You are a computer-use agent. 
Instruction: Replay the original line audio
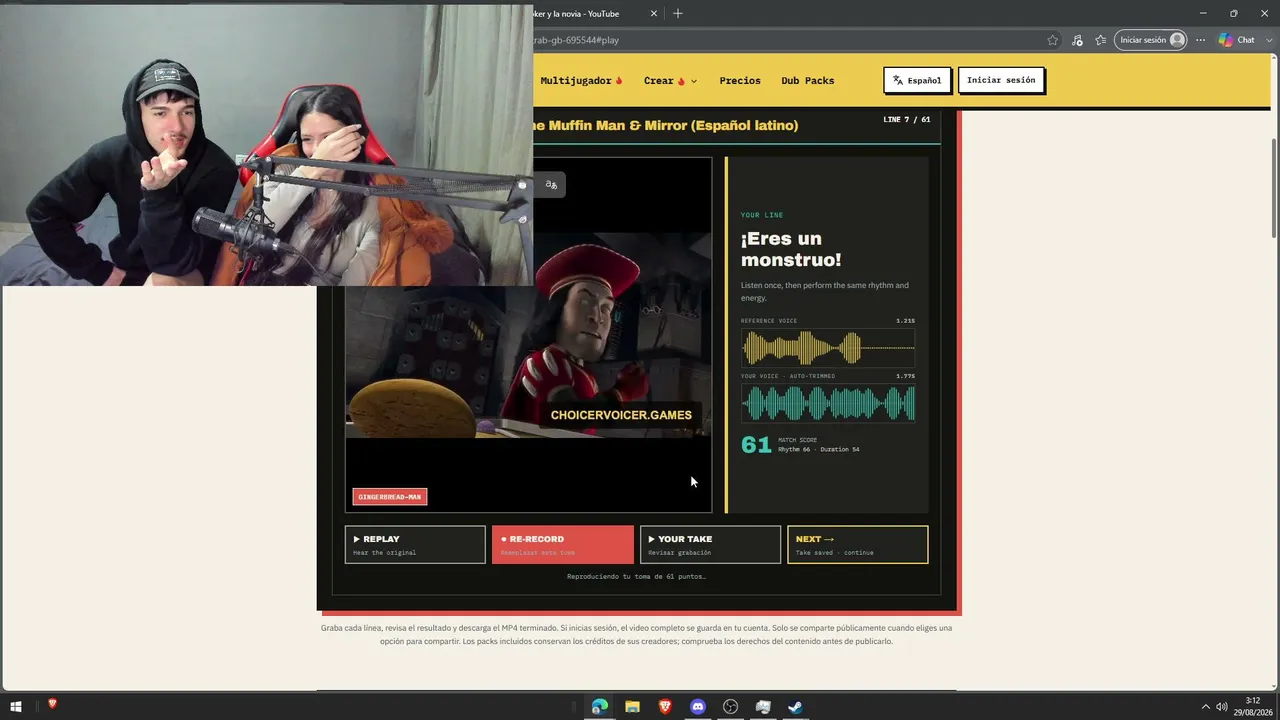coord(415,545)
